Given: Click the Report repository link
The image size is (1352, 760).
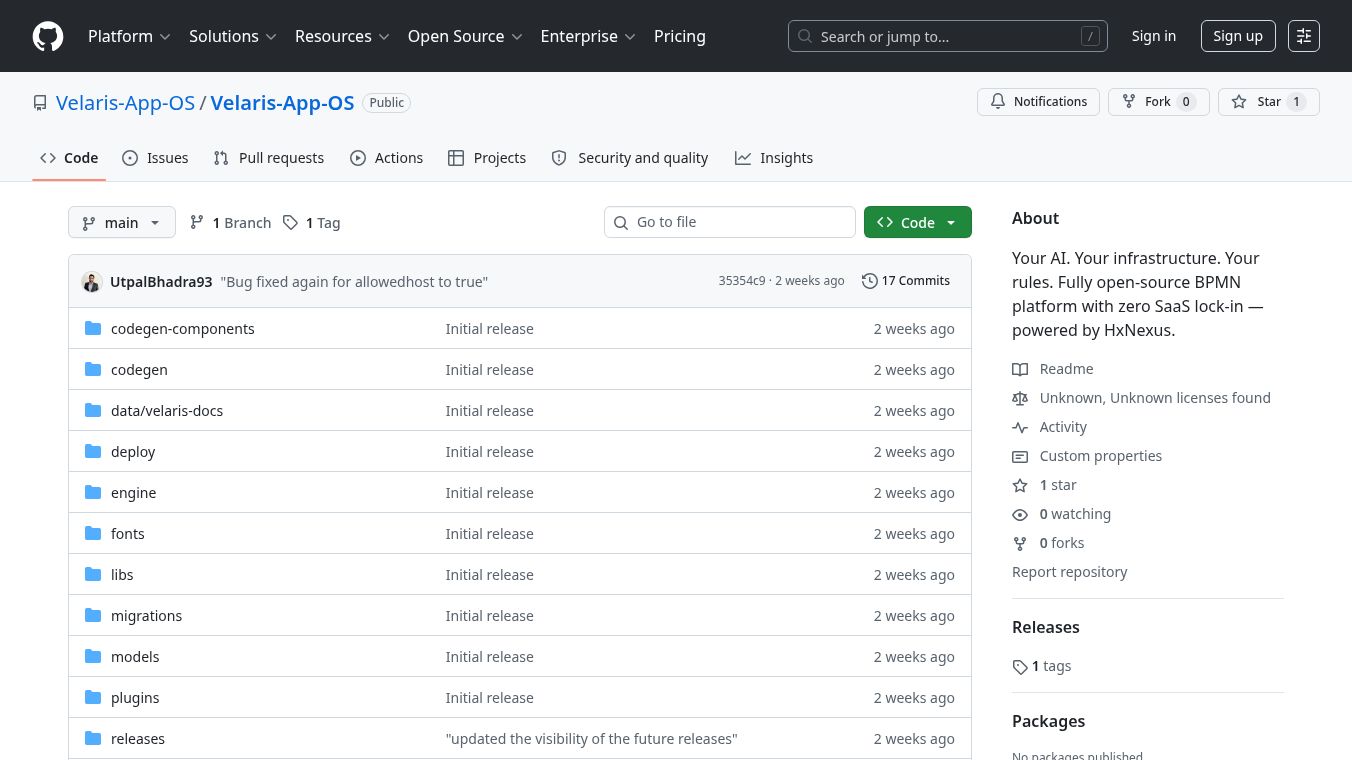Looking at the screenshot, I should pyautogui.click(x=1069, y=572).
